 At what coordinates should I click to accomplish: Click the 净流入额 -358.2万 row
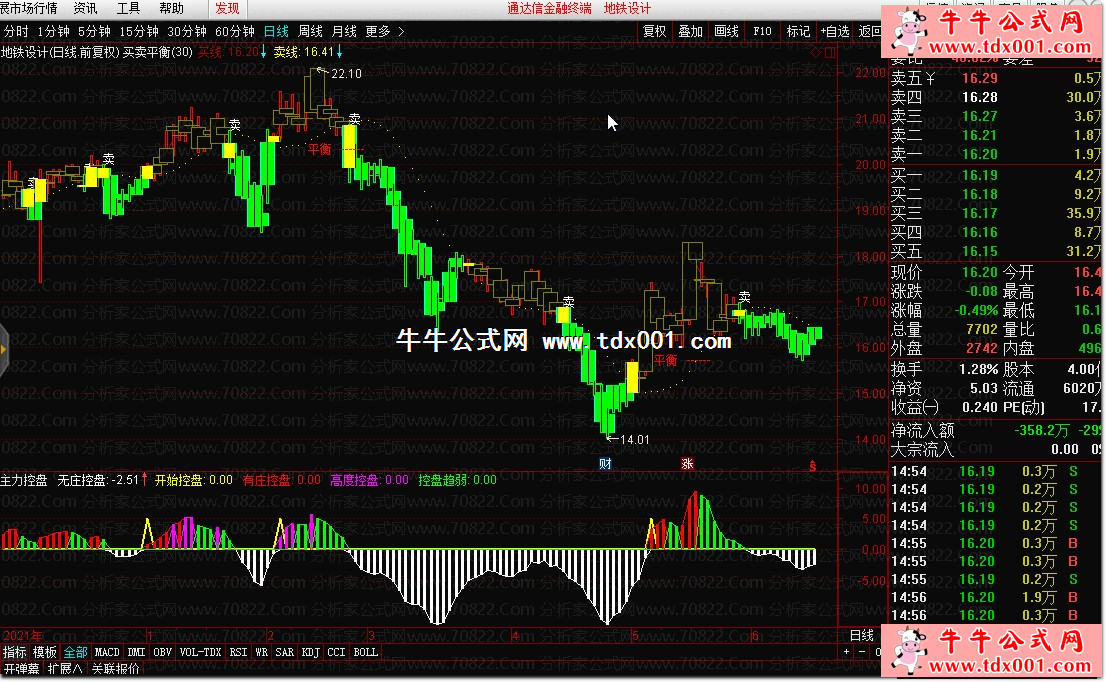998,430
